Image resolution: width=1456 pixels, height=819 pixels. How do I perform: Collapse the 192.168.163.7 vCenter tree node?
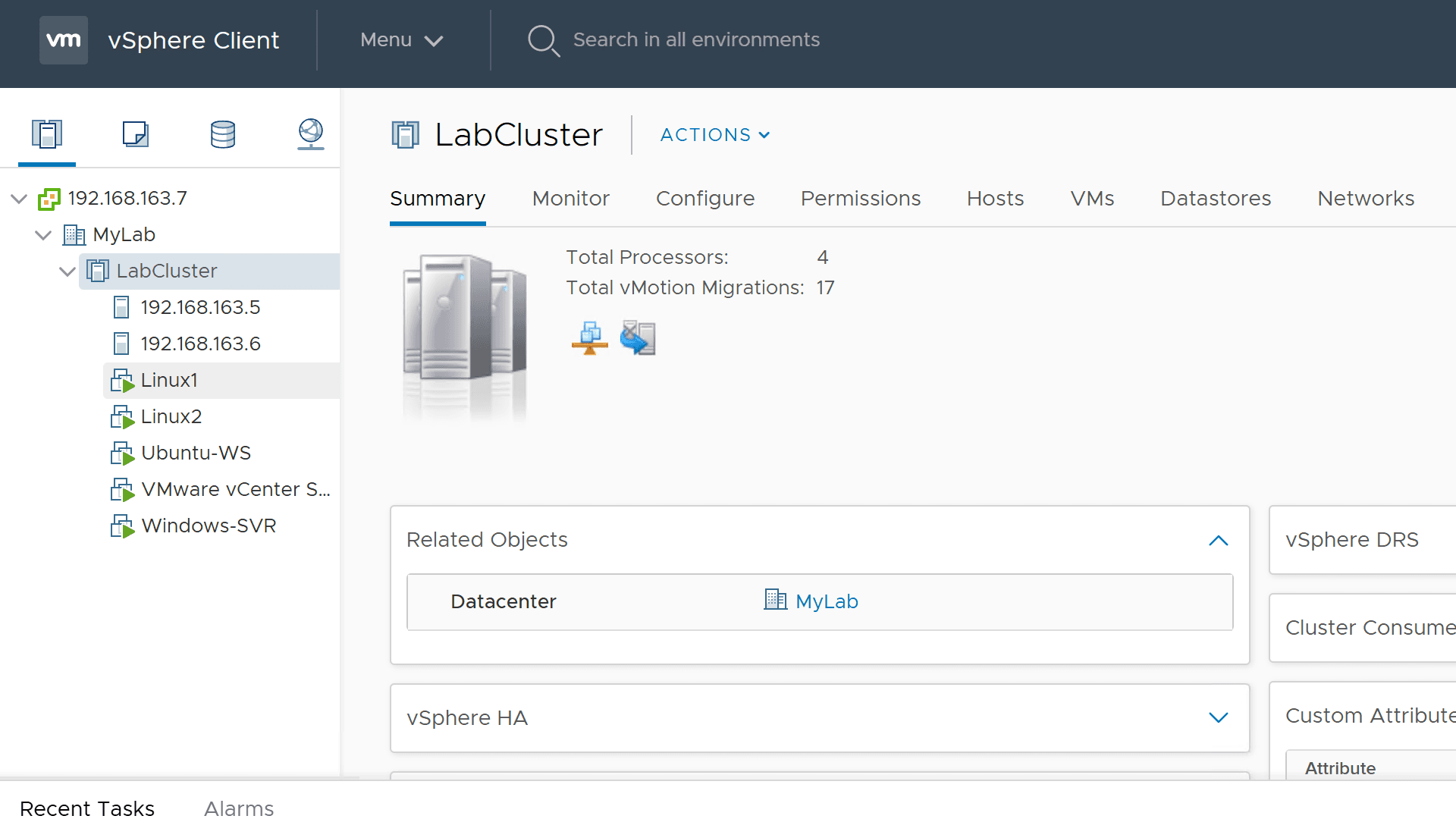pos(20,199)
